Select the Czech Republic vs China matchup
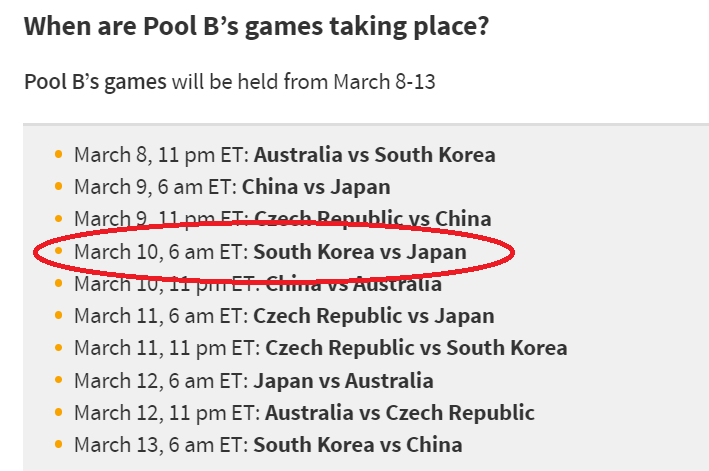The height and width of the screenshot is (471, 709). pyautogui.click(x=373, y=219)
